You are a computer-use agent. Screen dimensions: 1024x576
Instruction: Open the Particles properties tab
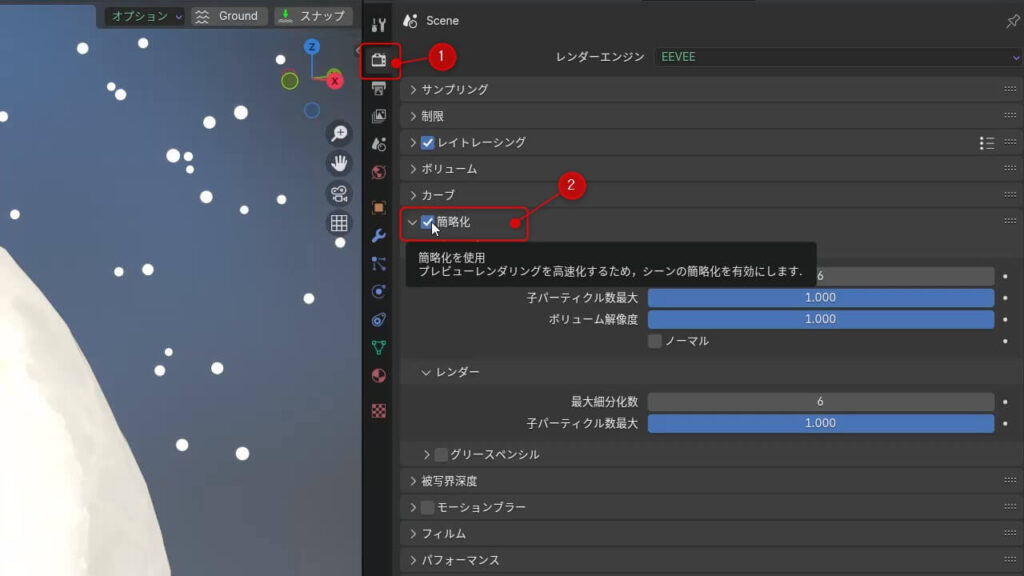[x=379, y=264]
